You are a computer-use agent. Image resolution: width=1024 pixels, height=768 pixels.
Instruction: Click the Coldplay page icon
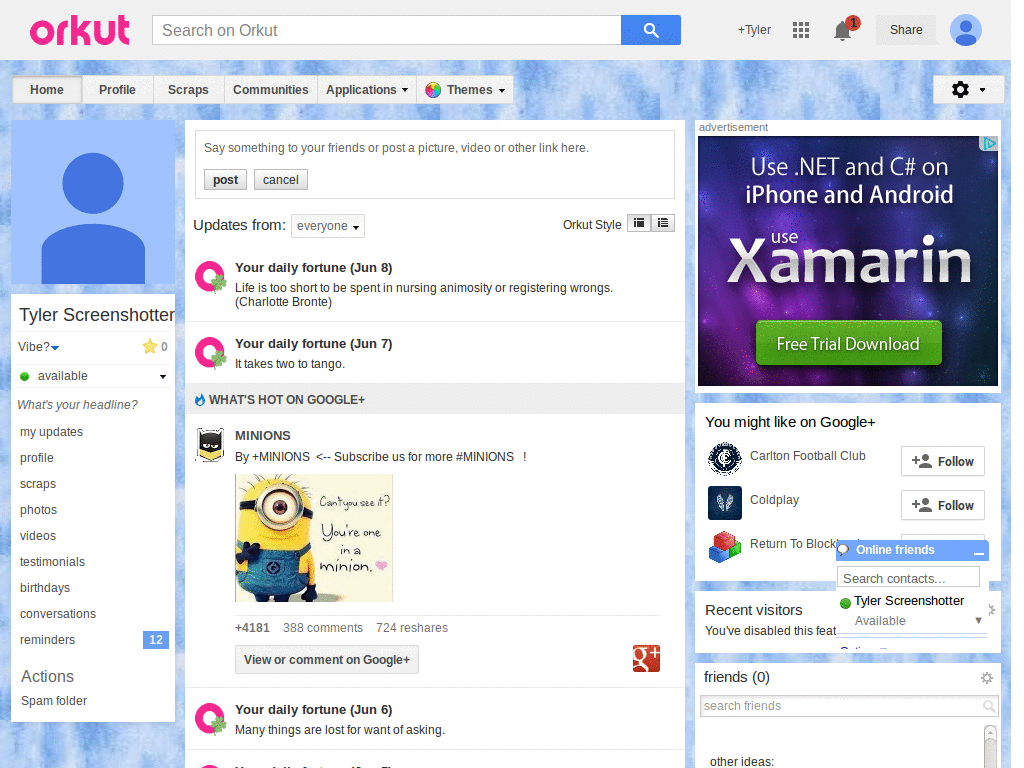pyautogui.click(x=725, y=502)
